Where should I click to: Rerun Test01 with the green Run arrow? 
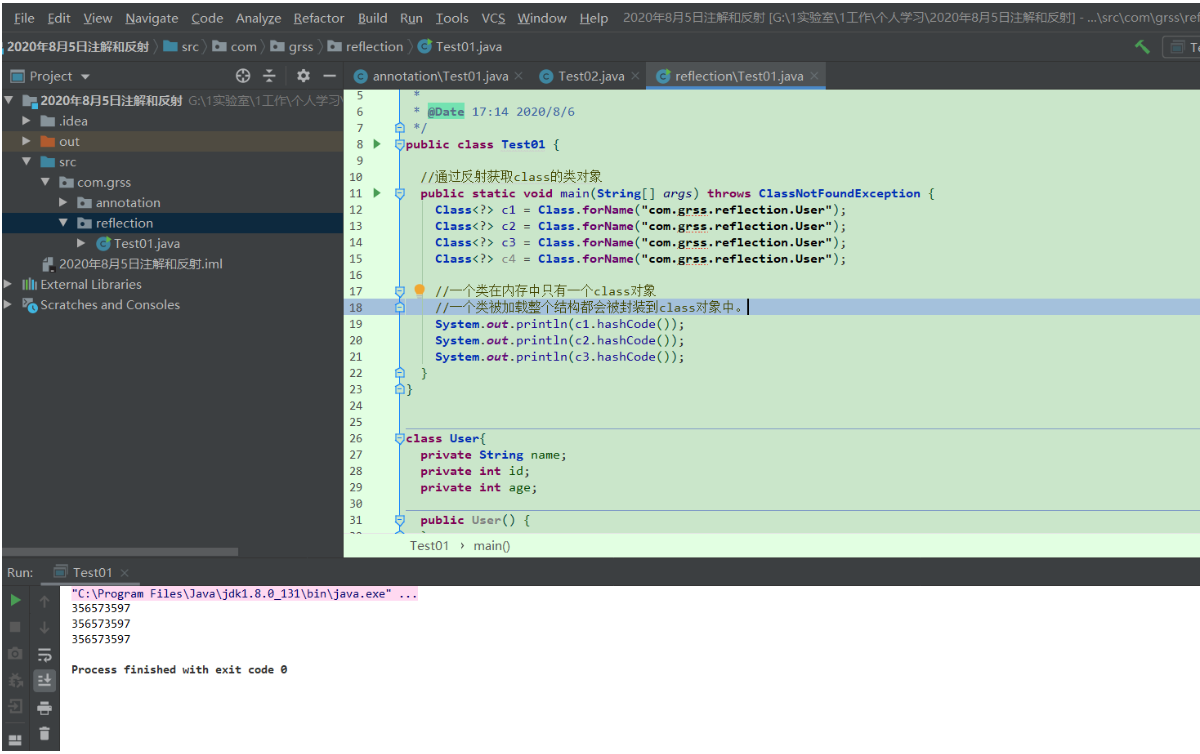15,600
